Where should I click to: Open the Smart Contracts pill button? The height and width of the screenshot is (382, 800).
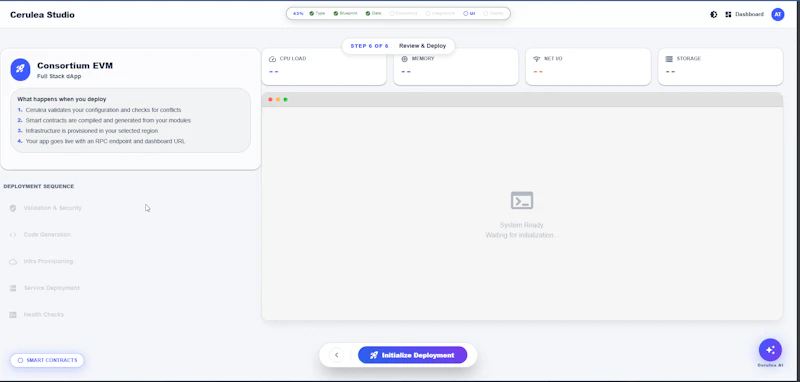coord(47,360)
